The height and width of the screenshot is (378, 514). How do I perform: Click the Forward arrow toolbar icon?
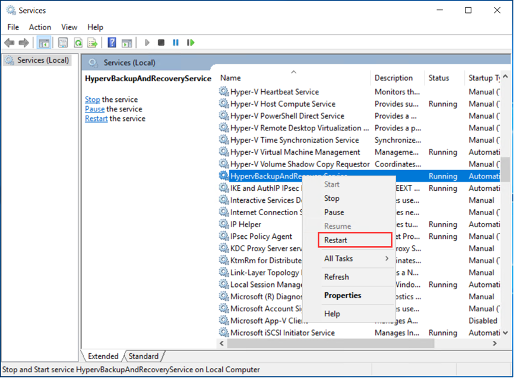coord(23,43)
